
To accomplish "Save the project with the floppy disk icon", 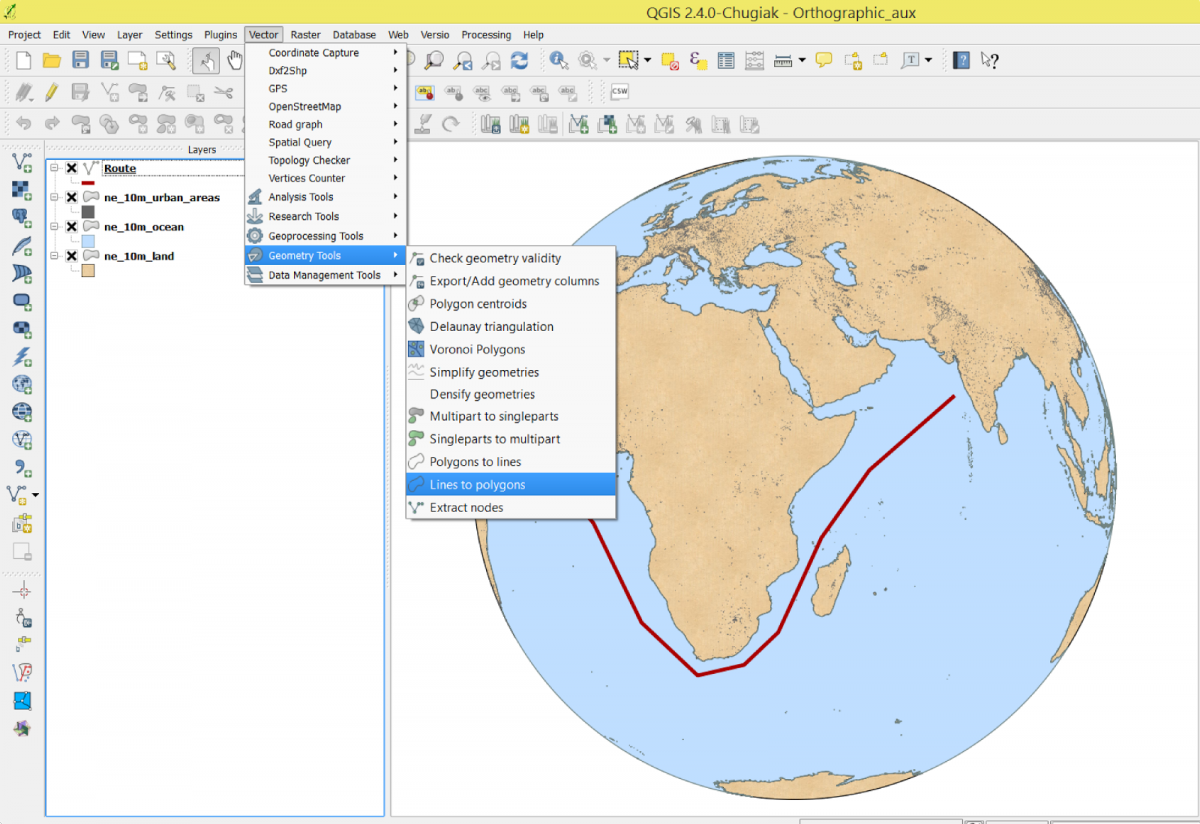I will coord(81,60).
